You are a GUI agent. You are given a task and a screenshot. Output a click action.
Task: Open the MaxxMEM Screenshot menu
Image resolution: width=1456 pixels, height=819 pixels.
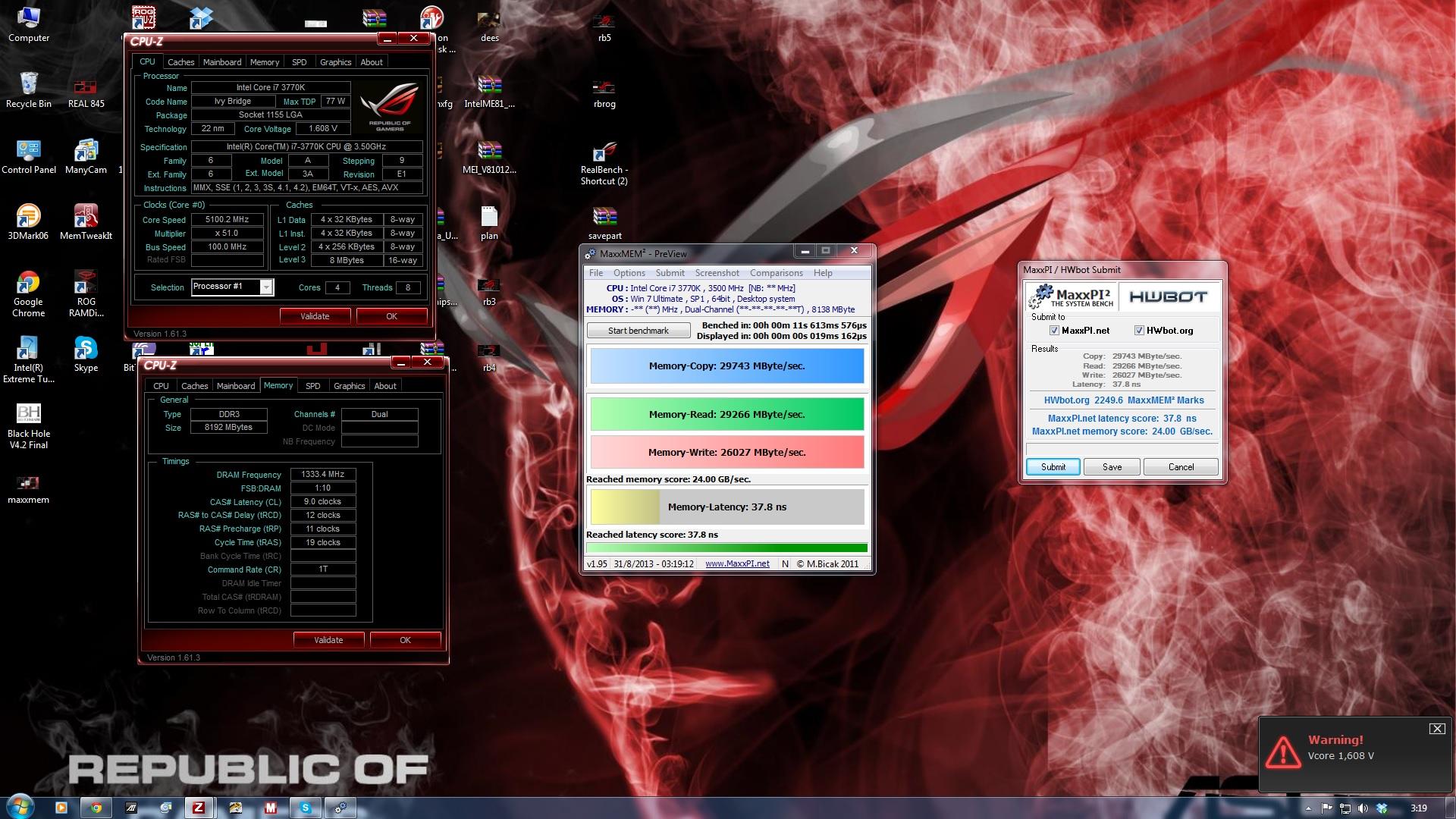tap(717, 273)
